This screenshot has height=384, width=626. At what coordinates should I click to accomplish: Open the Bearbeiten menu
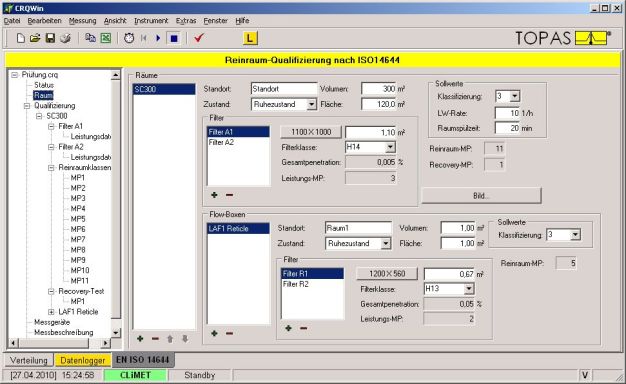[44, 21]
